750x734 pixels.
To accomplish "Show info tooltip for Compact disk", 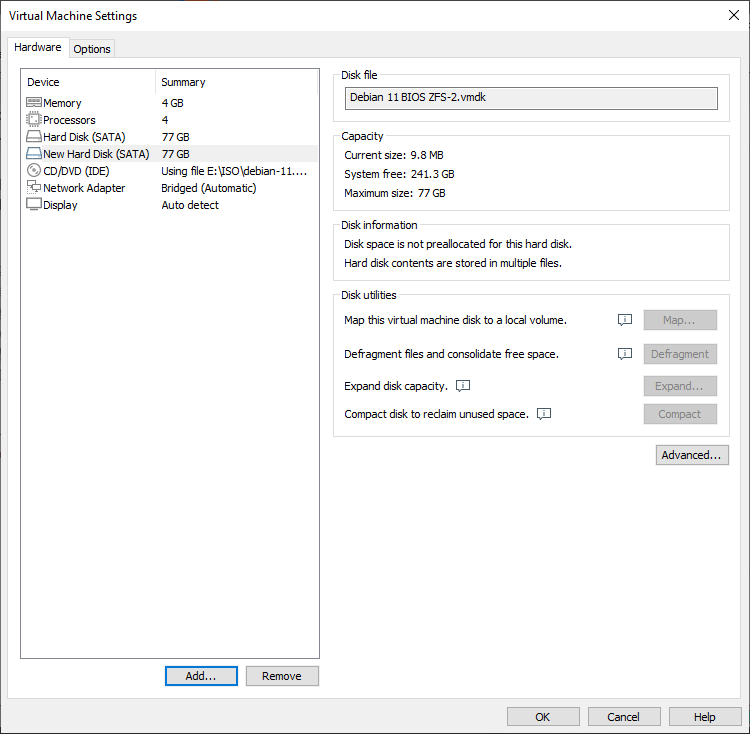I will click(544, 414).
